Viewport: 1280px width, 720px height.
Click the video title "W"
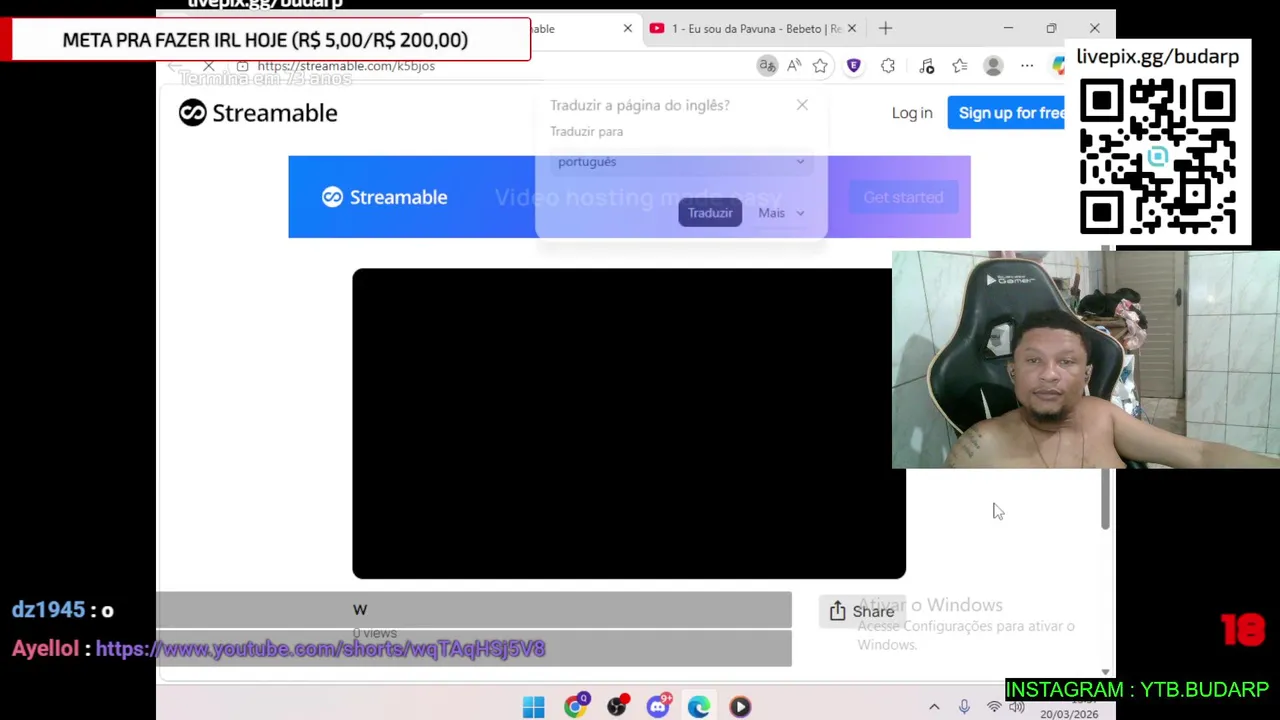[x=360, y=609]
